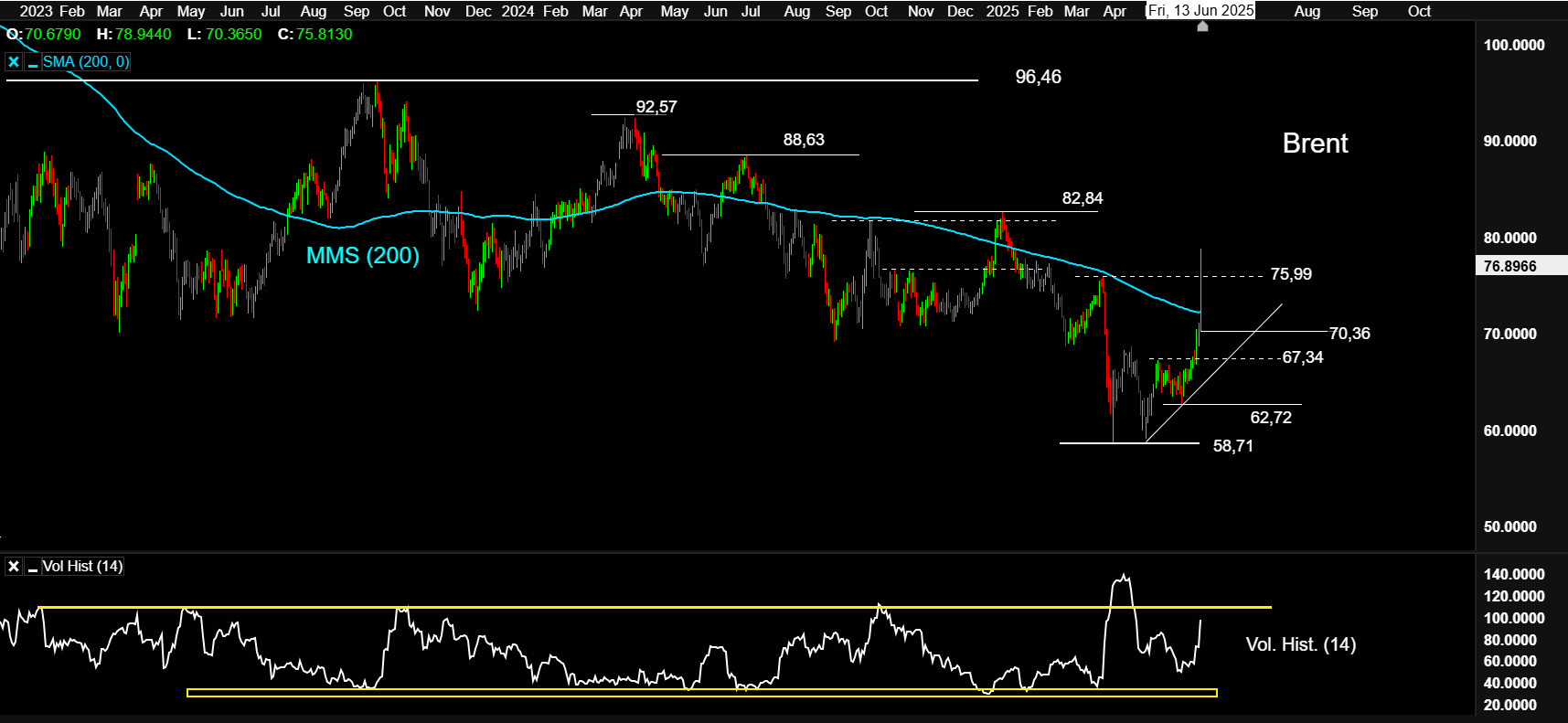Screen dimensions: 1568x723
Task: Click the 50.0000 price axis label
Action: 1510,526
